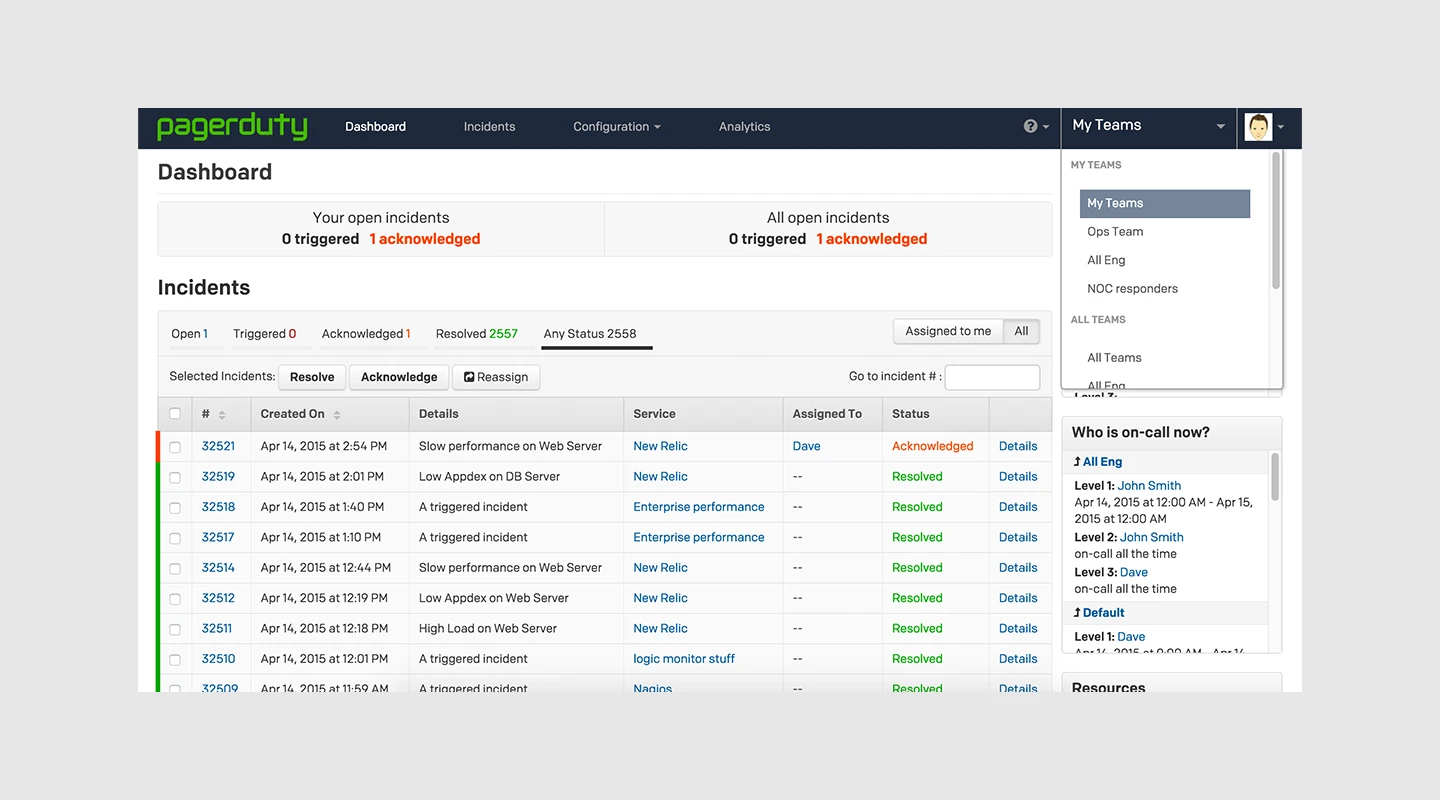The width and height of the screenshot is (1440, 800).
Task: Open Details link for incident 32521
Action: tap(1018, 446)
